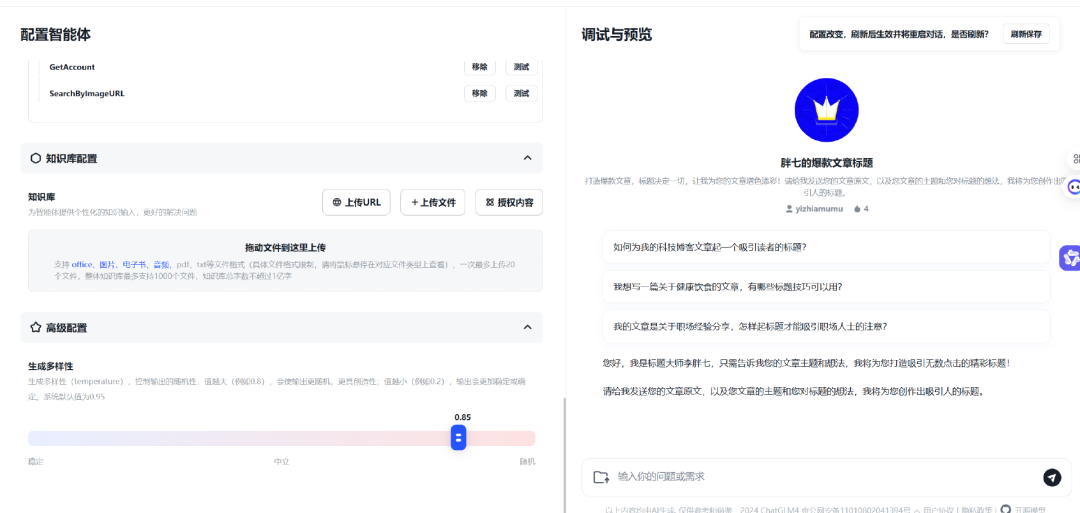The width and height of the screenshot is (1080, 513).
Task: Click the grid icon at top right edge
Action: (x=1076, y=158)
